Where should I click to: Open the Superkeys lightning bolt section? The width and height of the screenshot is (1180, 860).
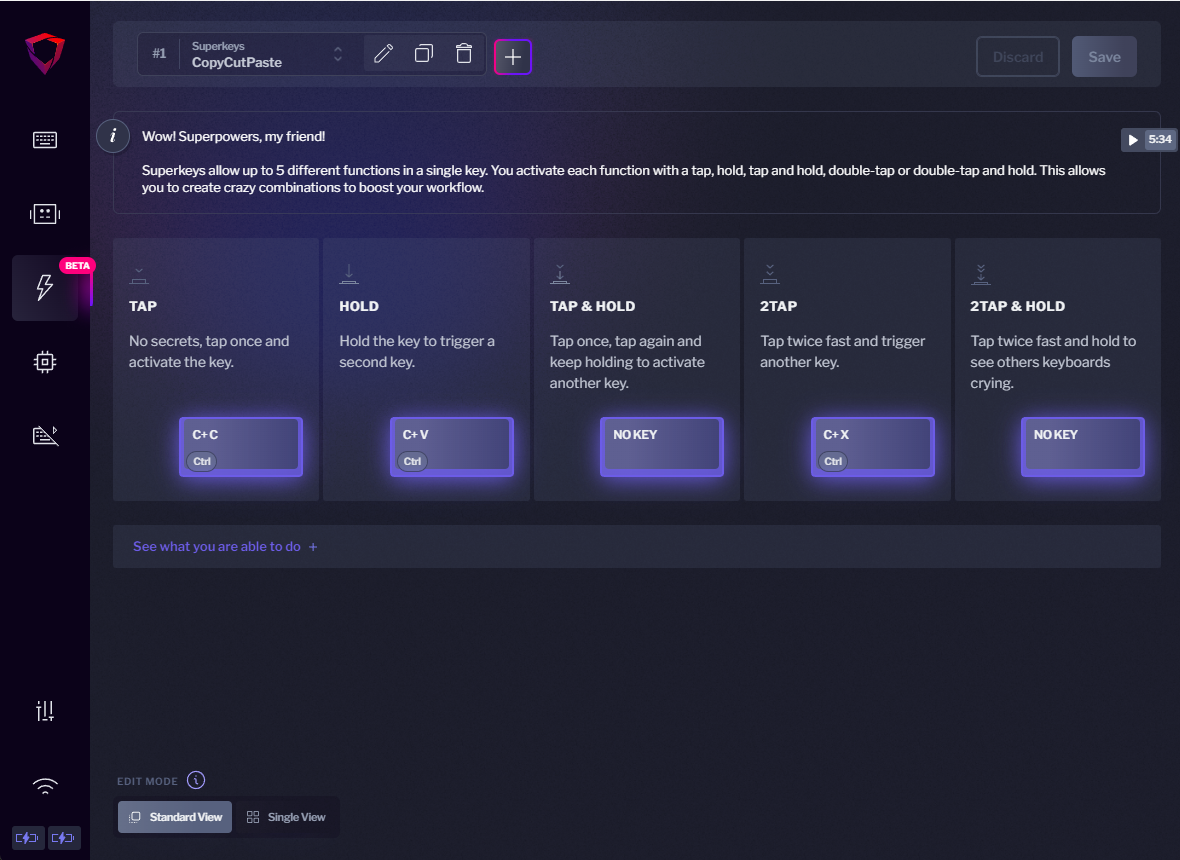(45, 287)
